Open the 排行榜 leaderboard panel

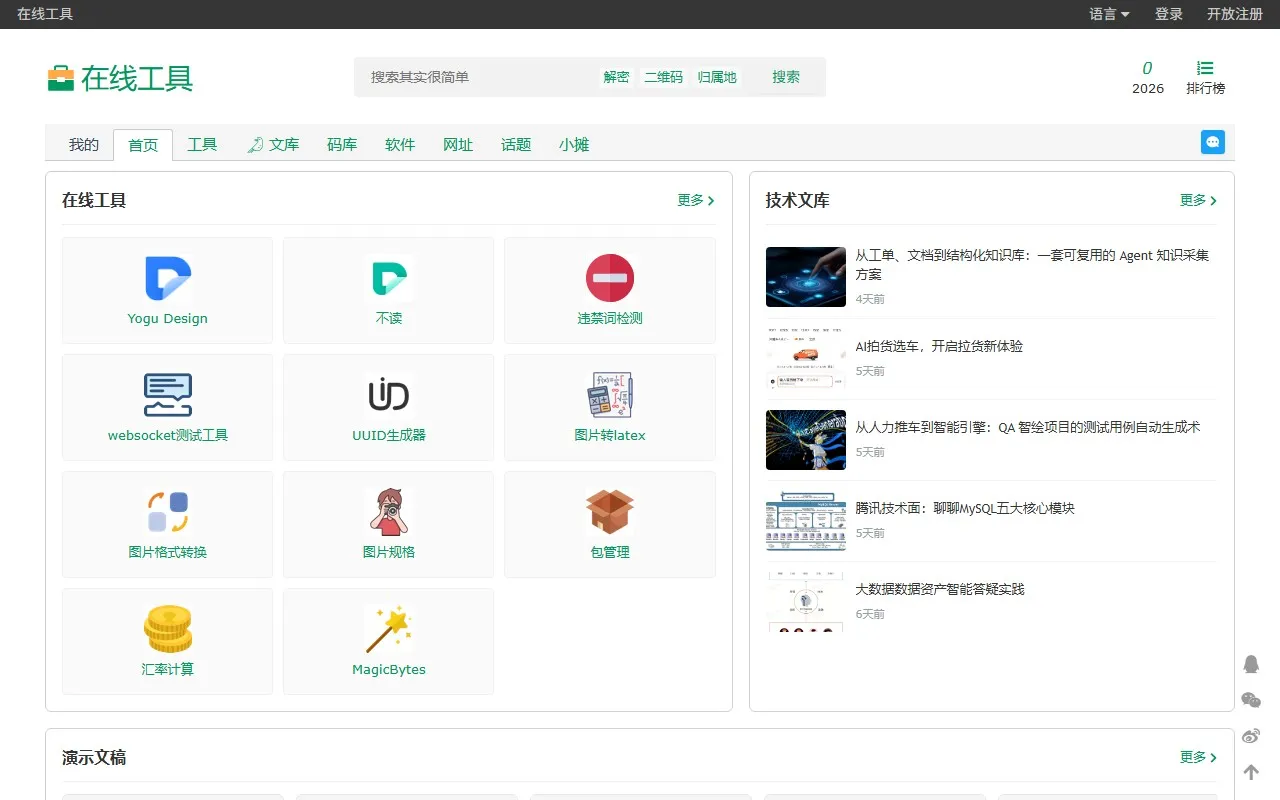(x=1205, y=77)
